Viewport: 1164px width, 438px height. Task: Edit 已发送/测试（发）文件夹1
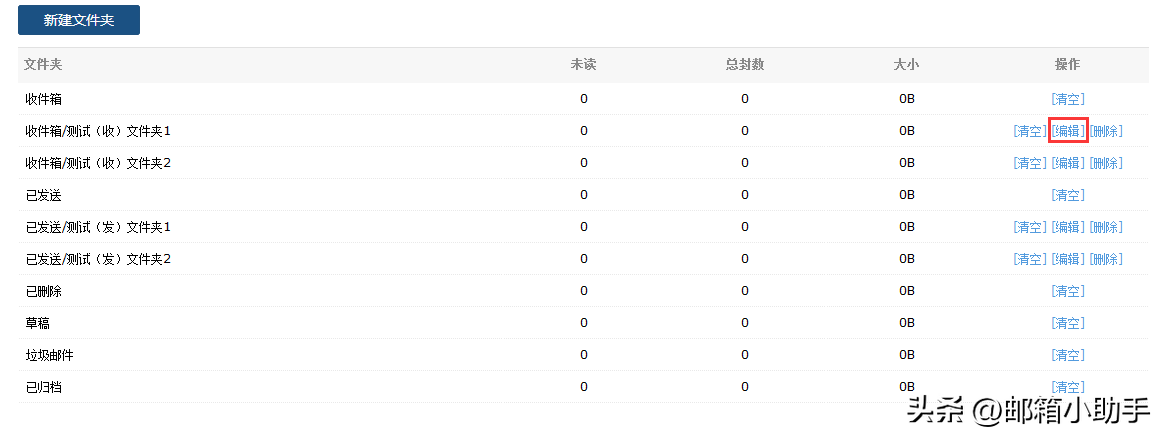click(x=1067, y=227)
